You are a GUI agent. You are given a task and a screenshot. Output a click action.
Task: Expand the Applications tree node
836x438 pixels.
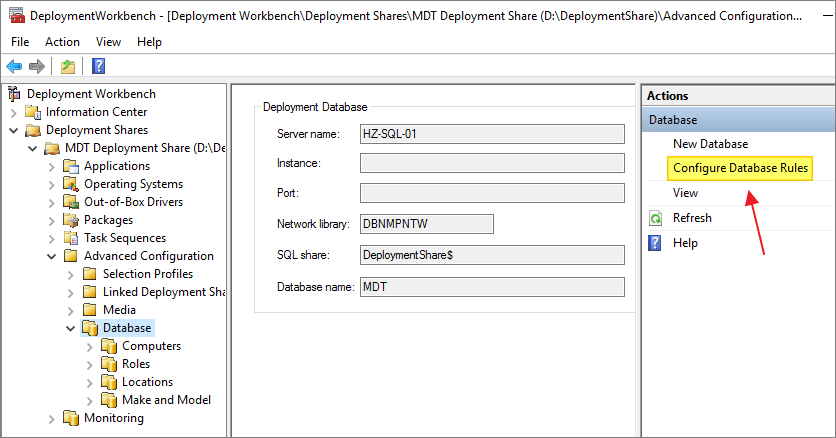pyautogui.click(x=52, y=166)
